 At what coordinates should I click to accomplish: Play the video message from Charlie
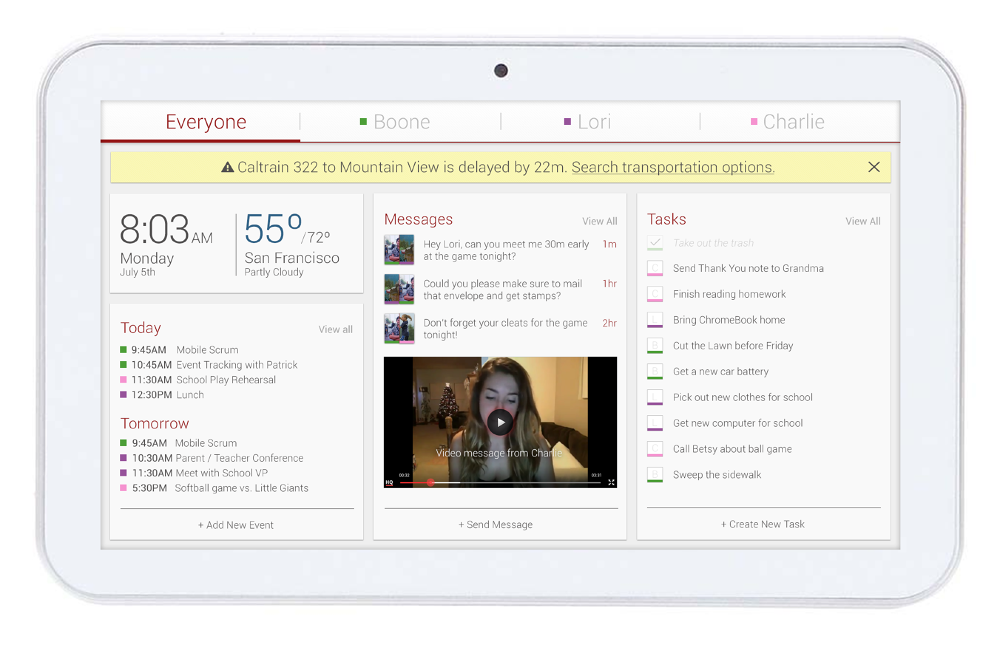pos(500,422)
